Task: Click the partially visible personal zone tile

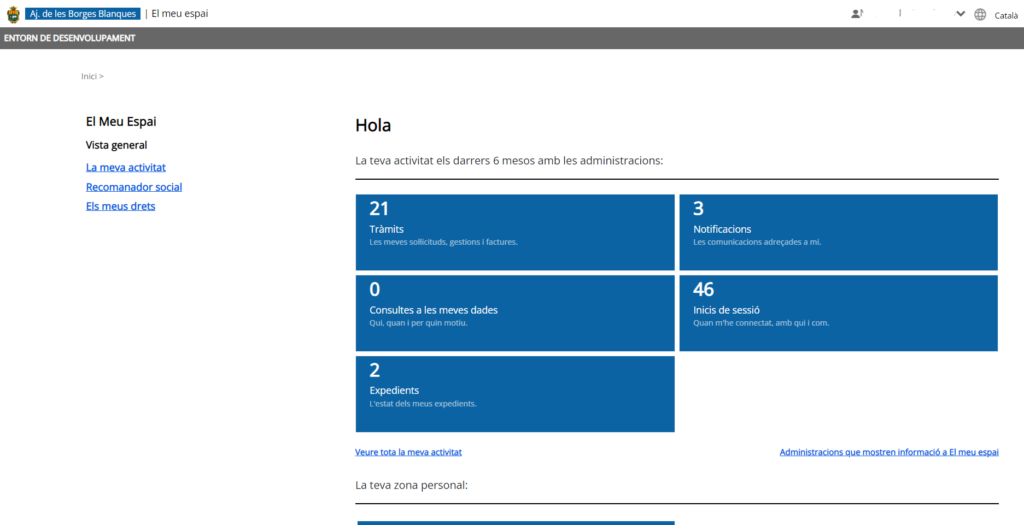Action: tap(515, 522)
